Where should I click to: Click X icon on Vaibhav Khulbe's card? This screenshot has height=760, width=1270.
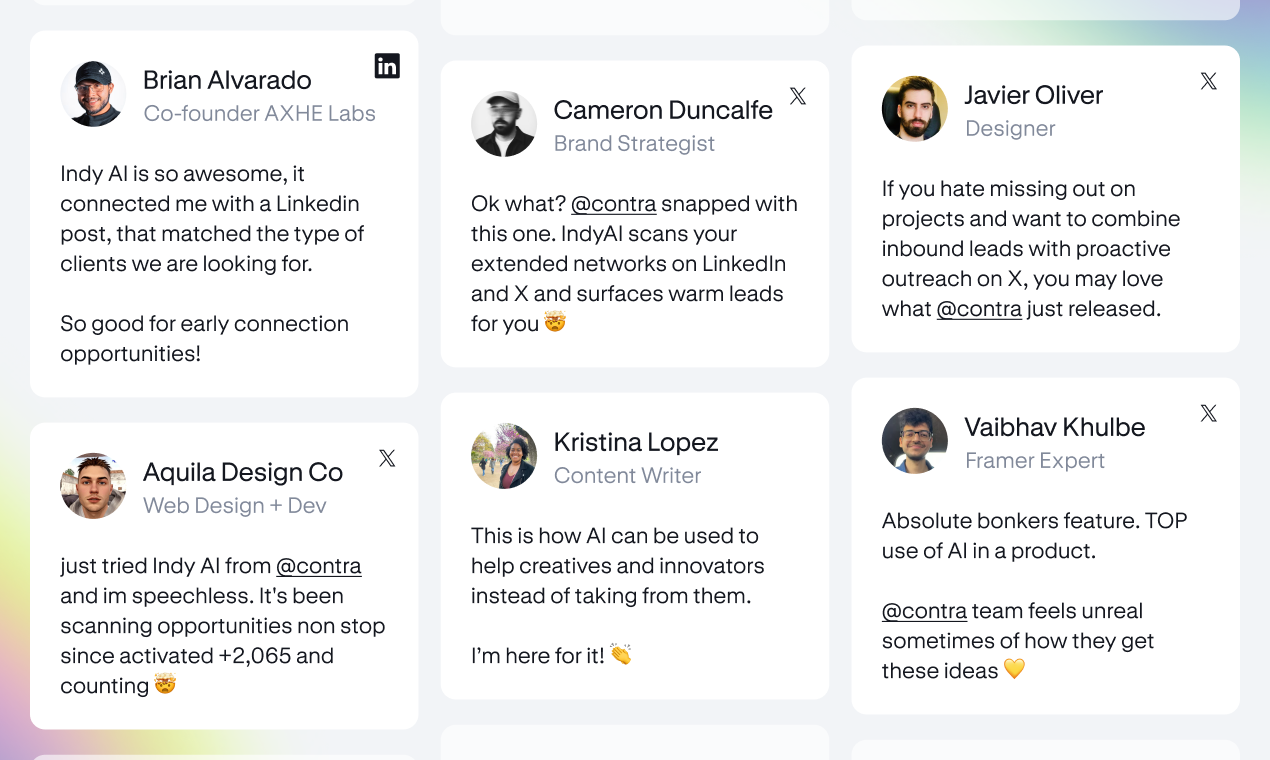coord(1209,413)
